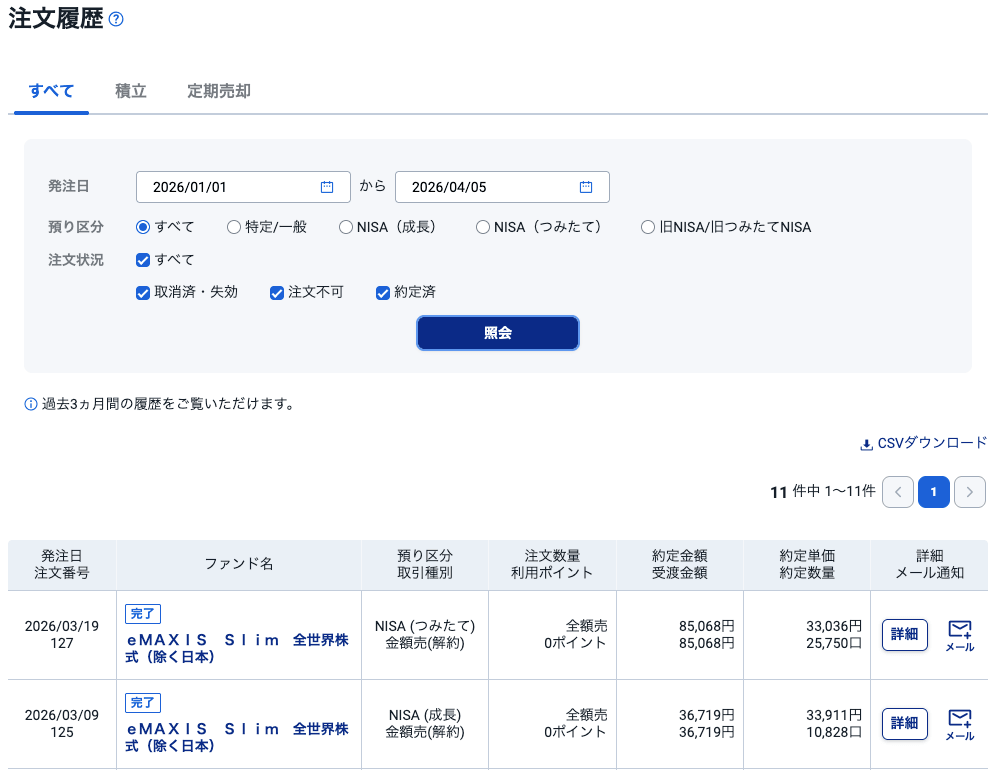Go to next page of results
This screenshot has height=770, width=996.
[970, 492]
